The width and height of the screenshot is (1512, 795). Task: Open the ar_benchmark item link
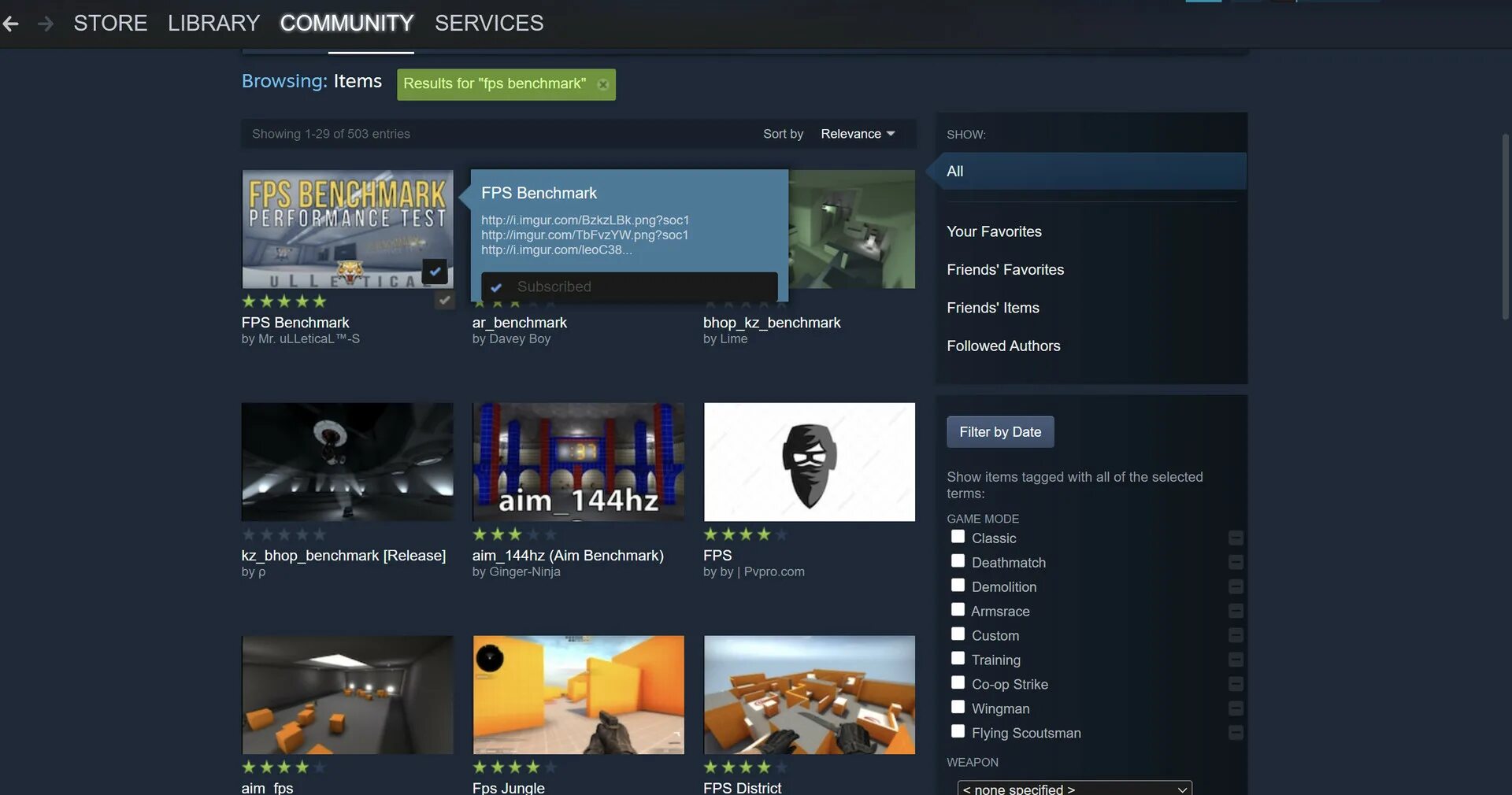519,322
